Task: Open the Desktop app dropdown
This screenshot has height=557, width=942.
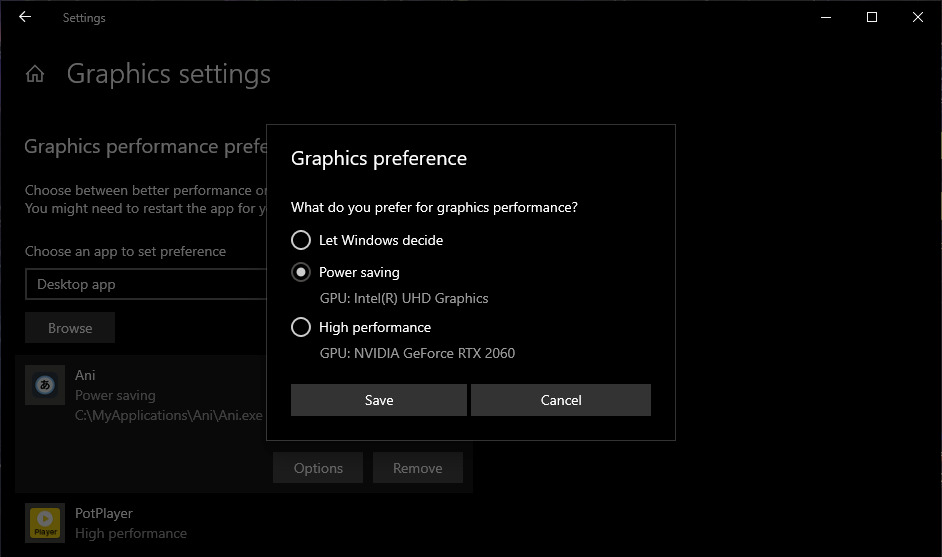Action: coord(145,284)
